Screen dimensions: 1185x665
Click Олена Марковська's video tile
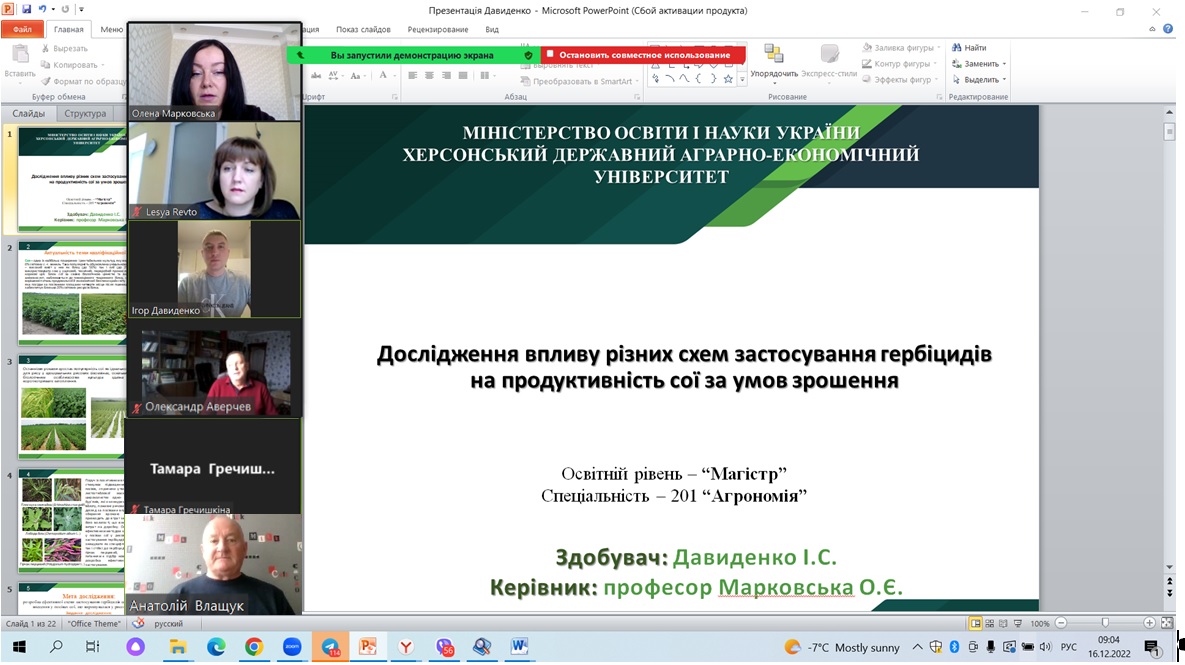[215, 71]
